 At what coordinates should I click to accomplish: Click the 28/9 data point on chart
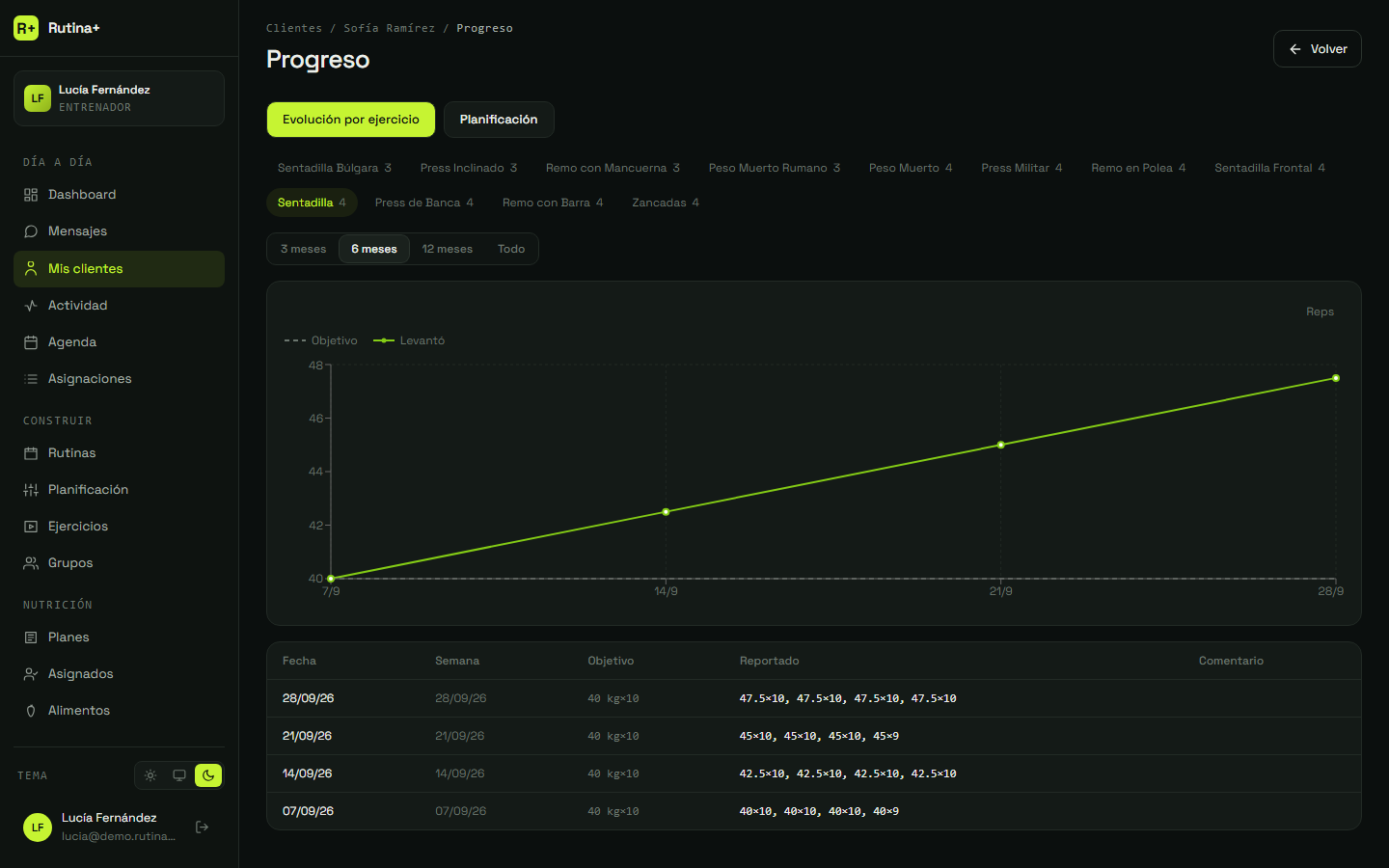pos(1336,378)
